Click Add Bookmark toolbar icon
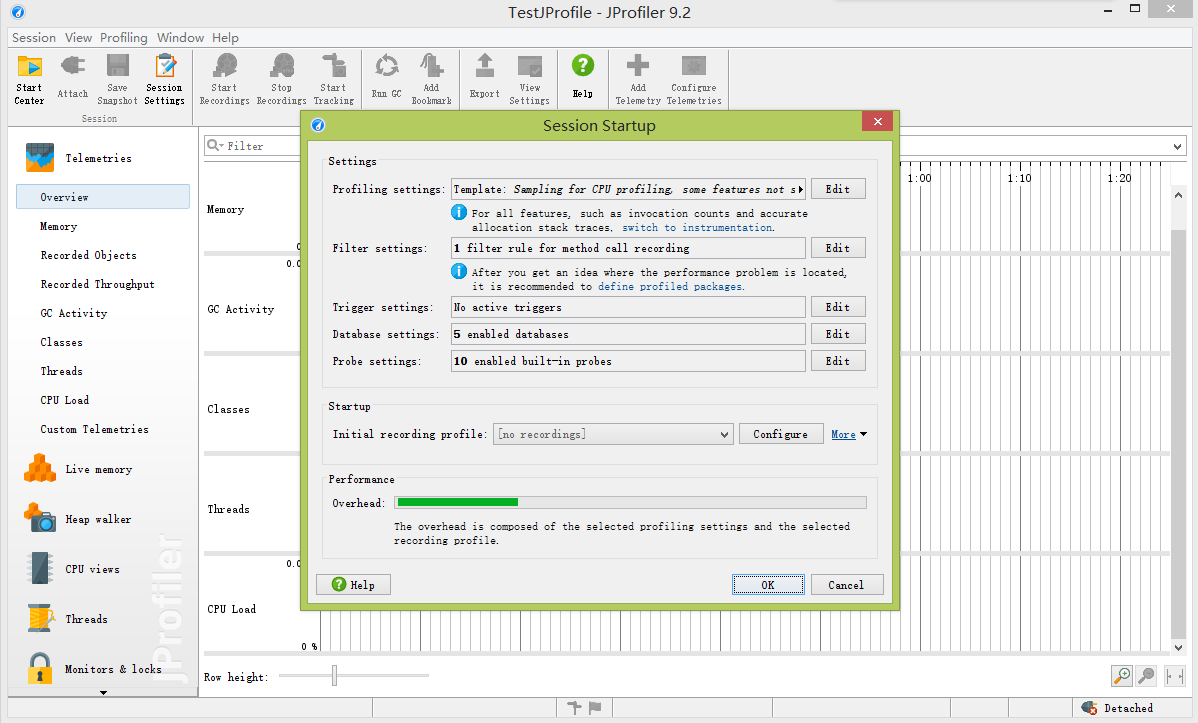The height and width of the screenshot is (723, 1198). pyautogui.click(x=432, y=79)
